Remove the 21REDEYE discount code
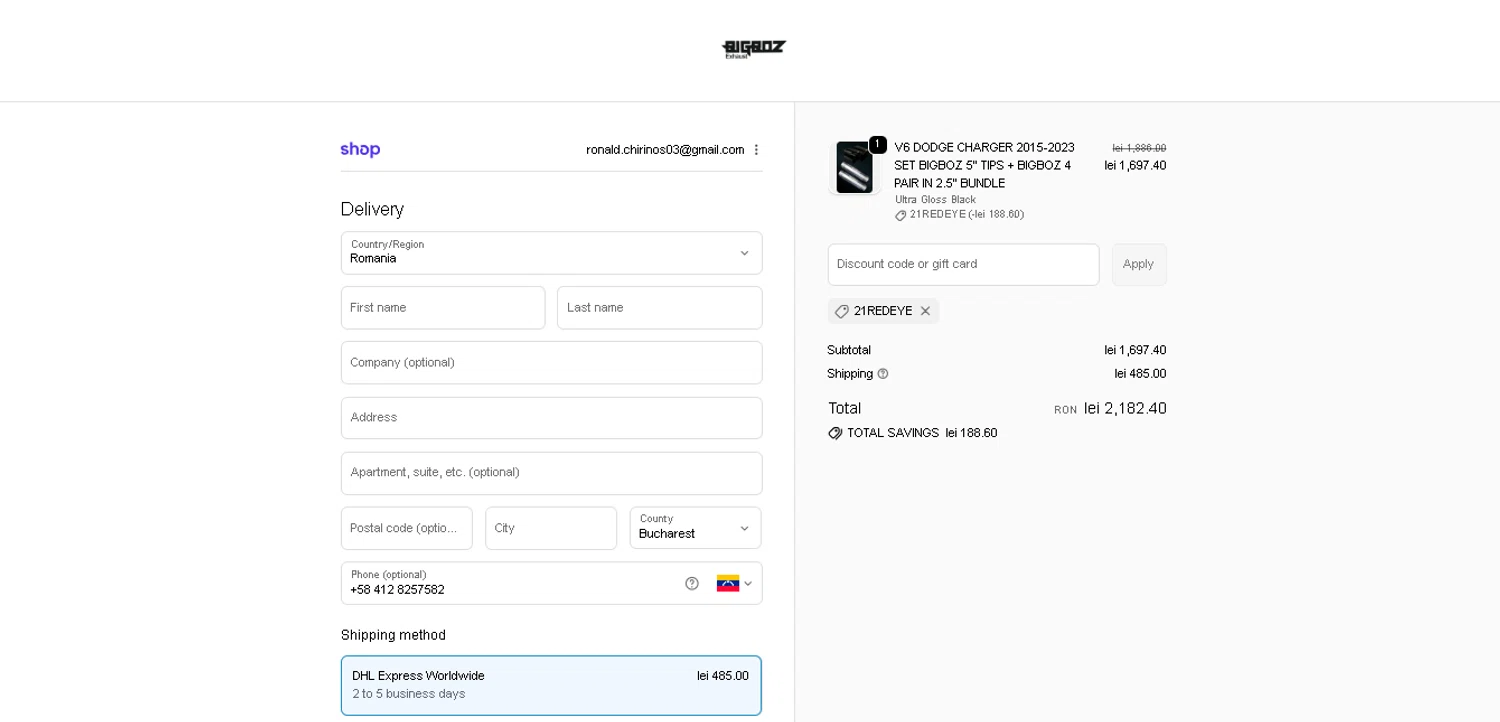1500x722 pixels. tap(925, 311)
